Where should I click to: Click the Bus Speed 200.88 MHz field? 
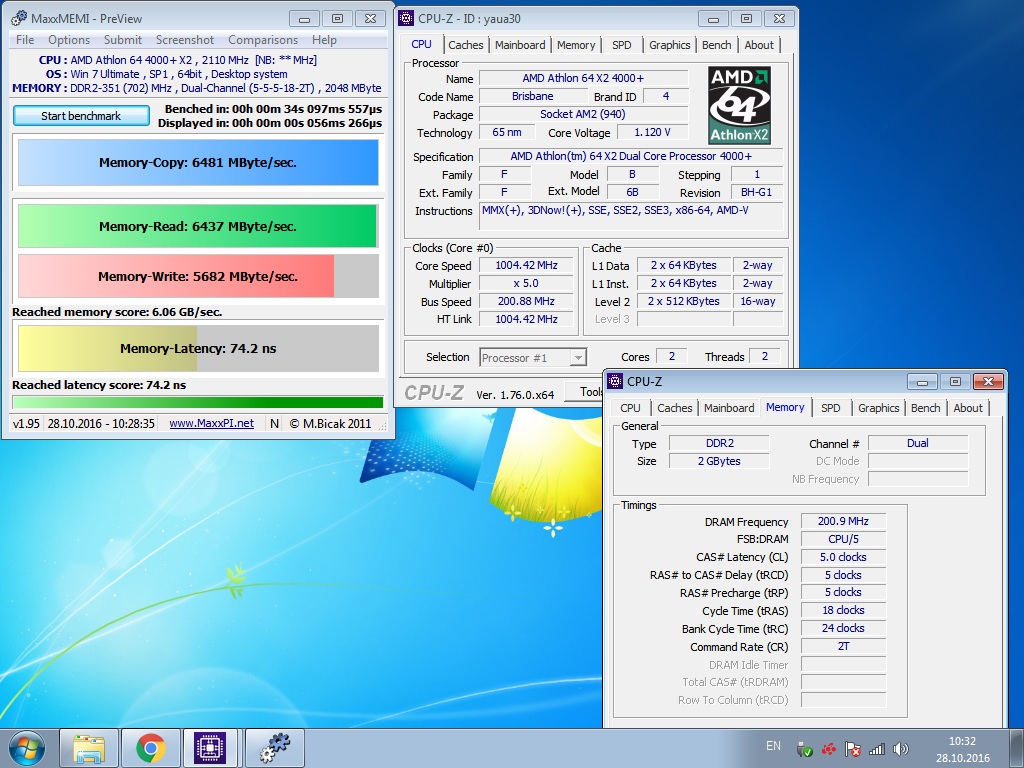point(526,301)
